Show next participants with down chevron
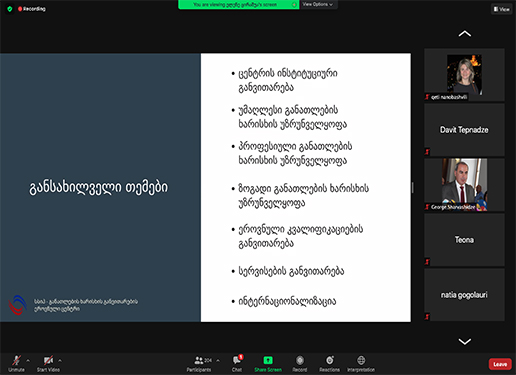Viewport: 516px width, 375px height. point(465,341)
